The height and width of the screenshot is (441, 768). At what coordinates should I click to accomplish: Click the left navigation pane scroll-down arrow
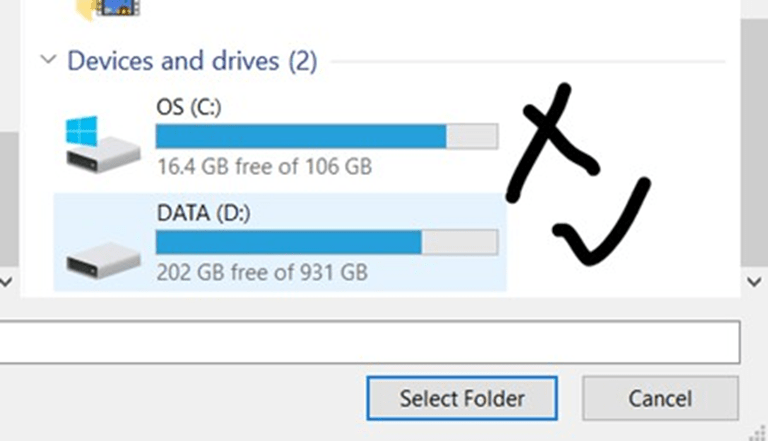pyautogui.click(x=7, y=281)
